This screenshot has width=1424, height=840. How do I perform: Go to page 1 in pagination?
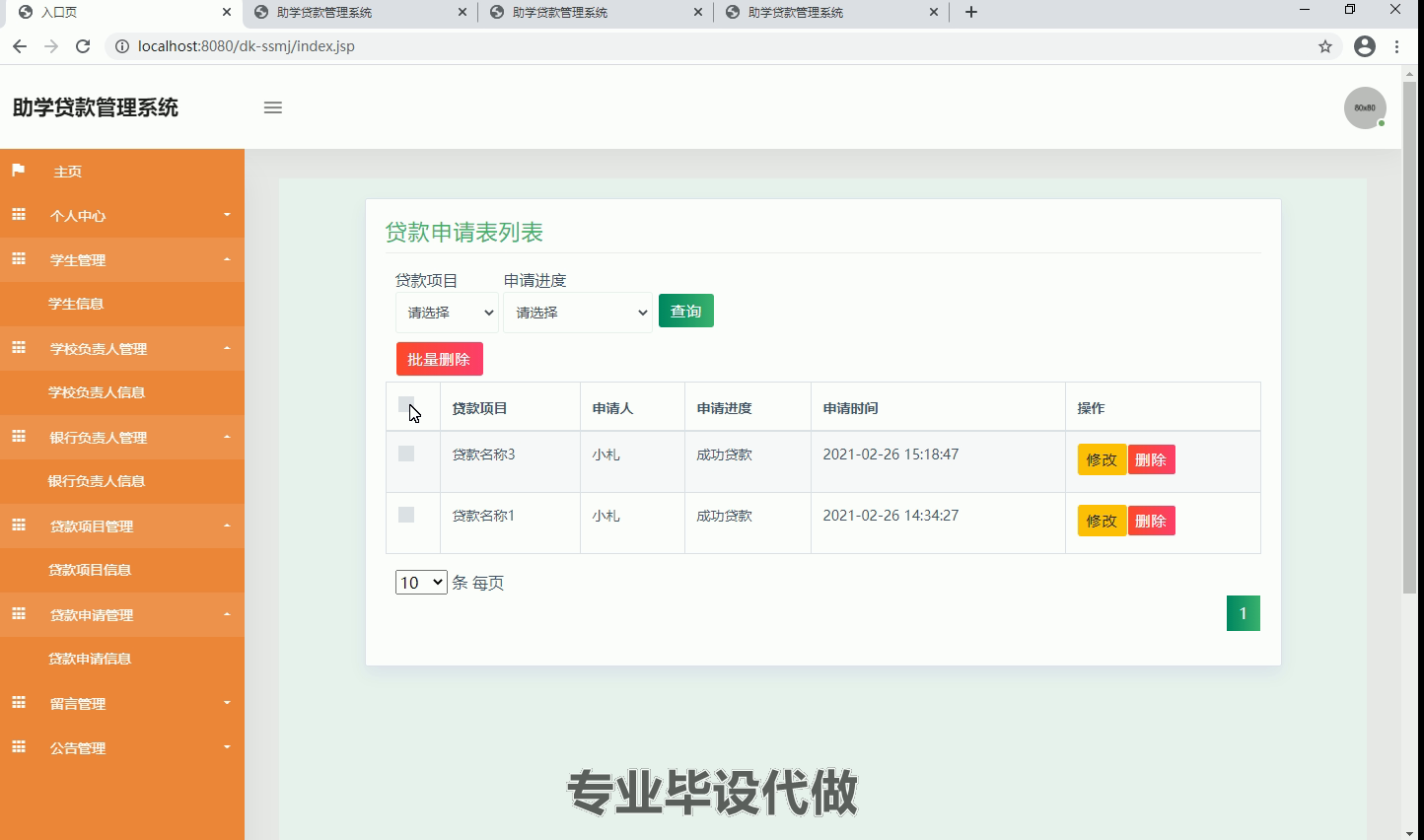click(x=1244, y=613)
